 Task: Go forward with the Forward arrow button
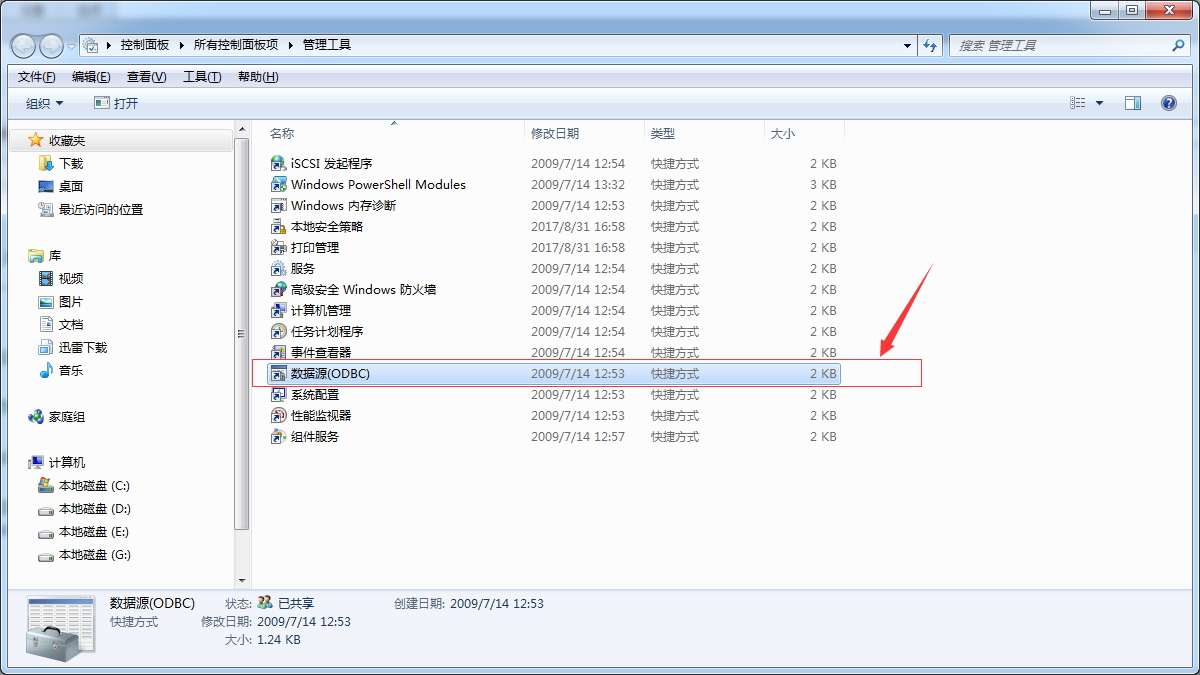[x=51, y=45]
